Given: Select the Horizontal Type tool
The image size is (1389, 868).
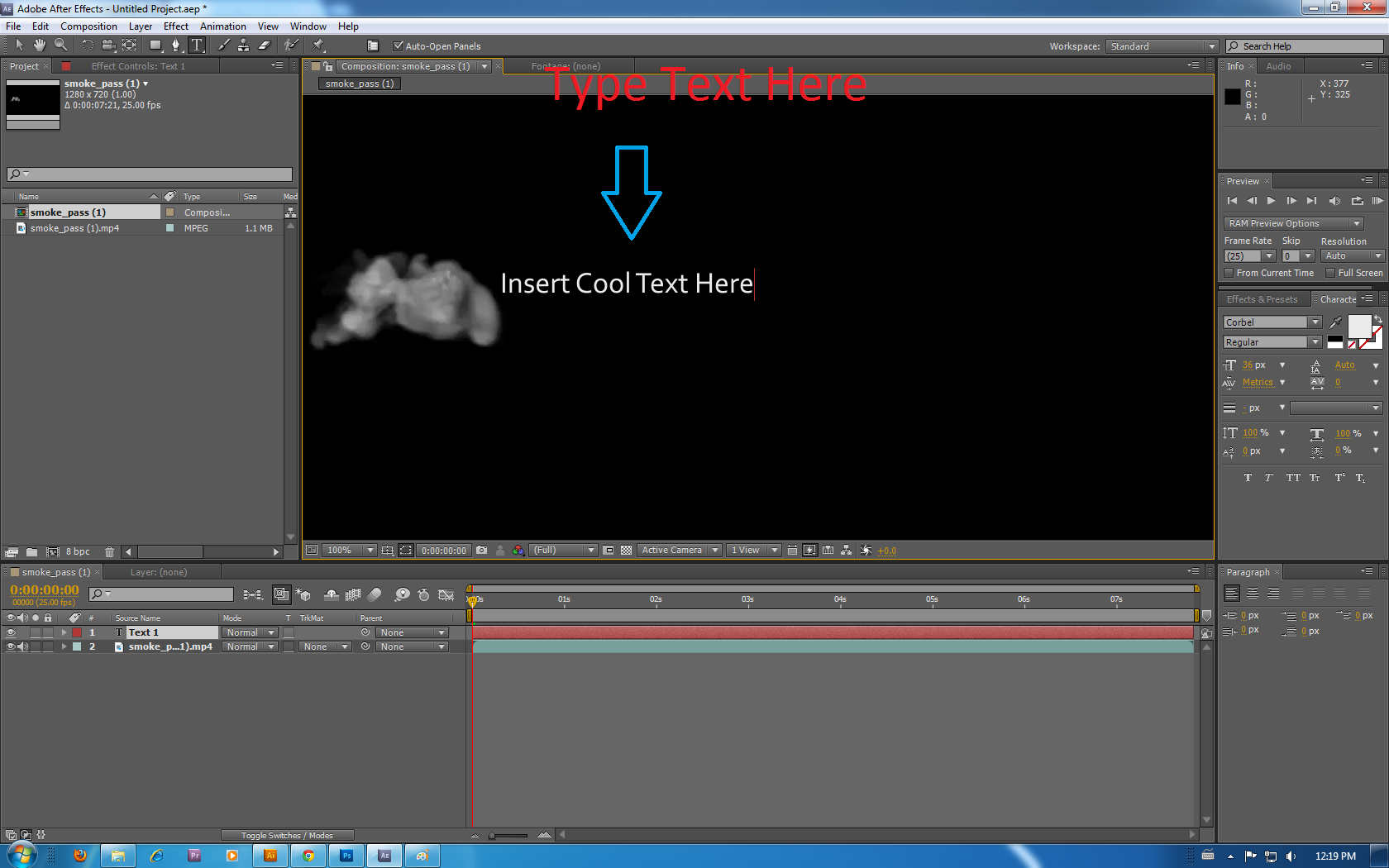Looking at the screenshot, I should (197, 45).
